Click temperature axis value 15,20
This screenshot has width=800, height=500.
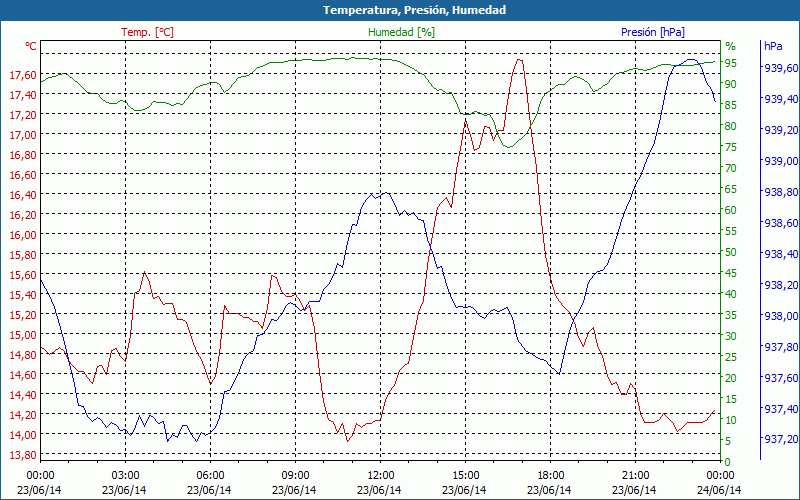pyautogui.click(x=23, y=315)
